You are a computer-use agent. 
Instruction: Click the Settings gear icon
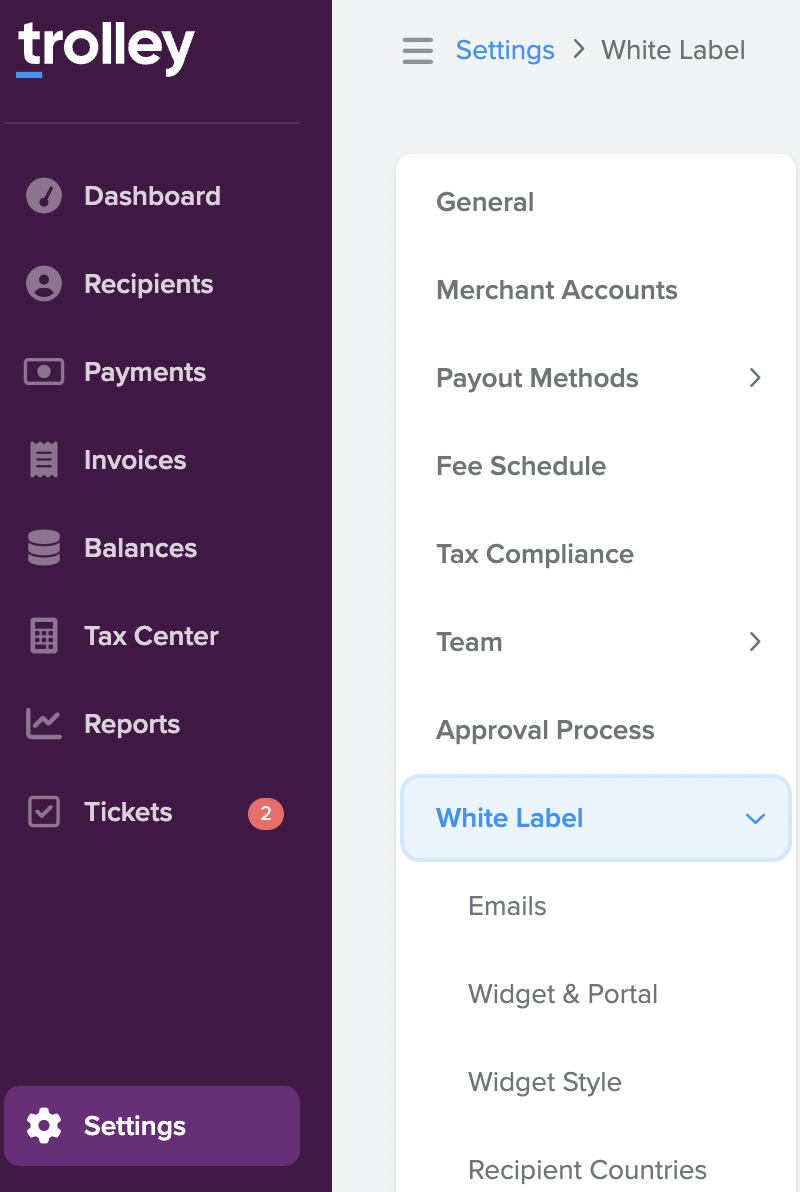(44, 1125)
